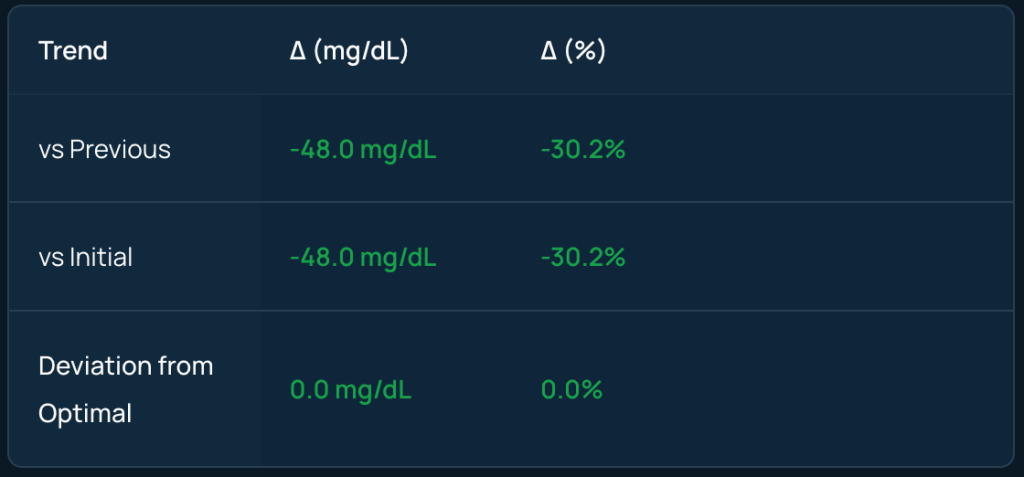Click -30.2% in the vs Previous row
The width and height of the screenshot is (1024, 477).
coord(583,150)
